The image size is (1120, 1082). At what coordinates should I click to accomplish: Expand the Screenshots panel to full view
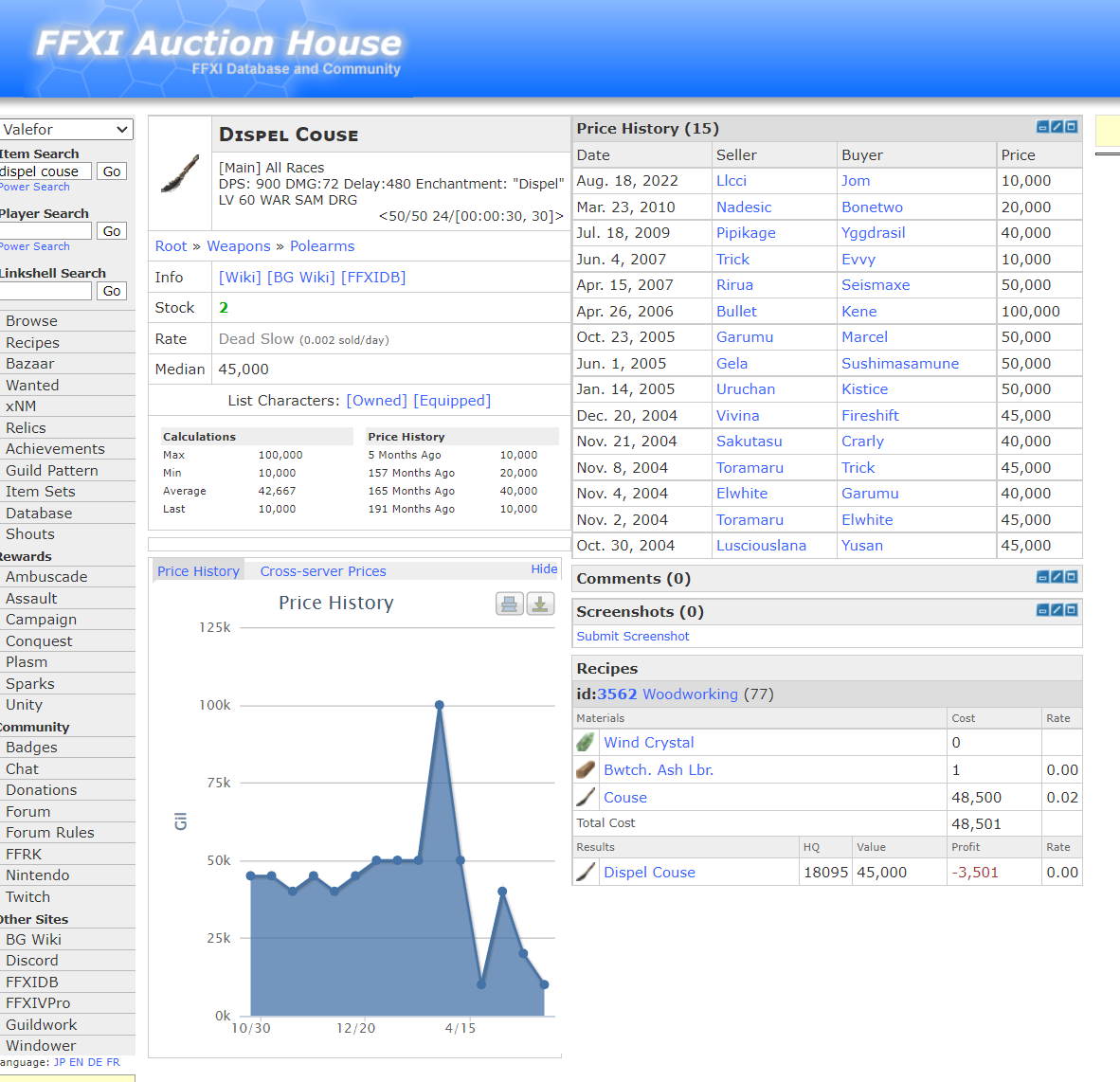pos(1070,610)
